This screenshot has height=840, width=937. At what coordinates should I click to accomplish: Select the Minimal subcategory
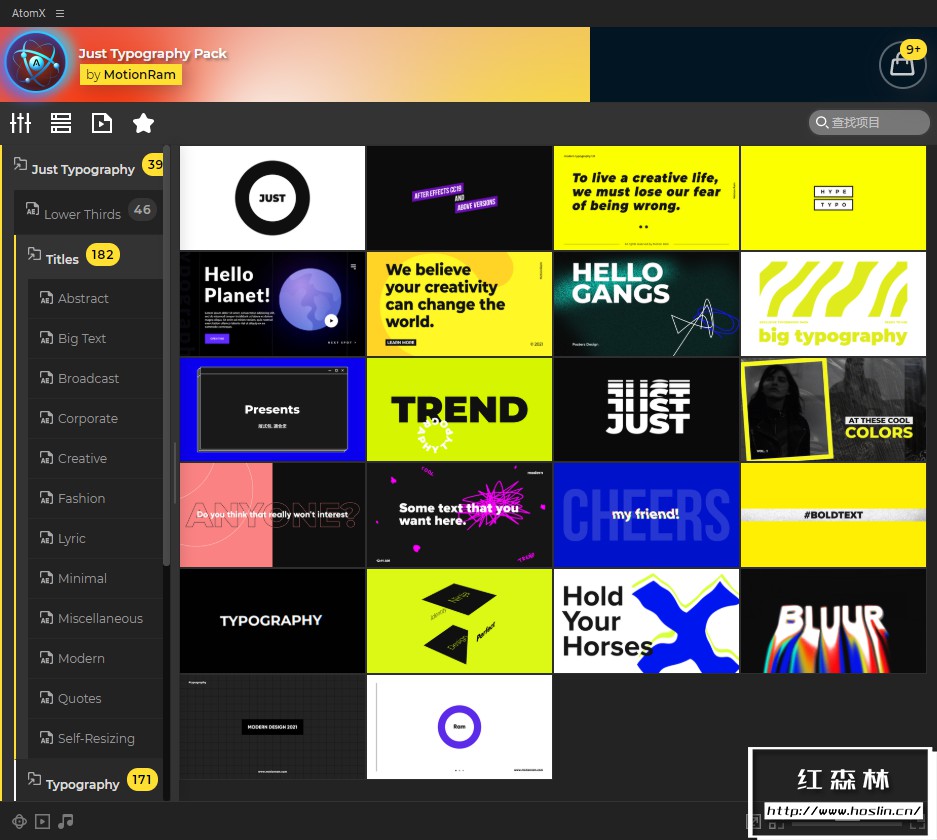coord(96,578)
